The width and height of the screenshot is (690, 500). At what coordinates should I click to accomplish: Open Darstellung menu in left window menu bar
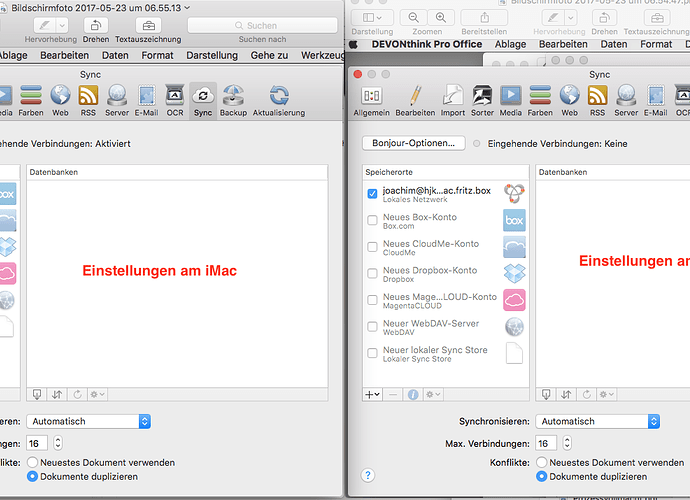(x=212, y=55)
